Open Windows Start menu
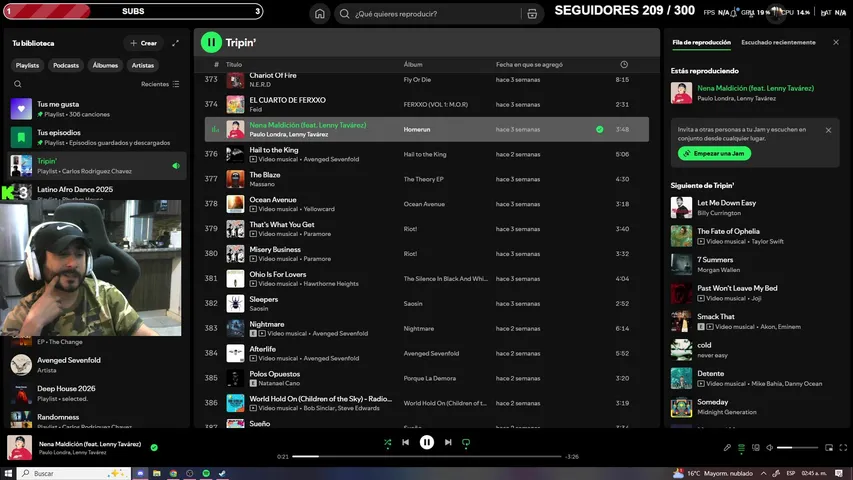 8,473
